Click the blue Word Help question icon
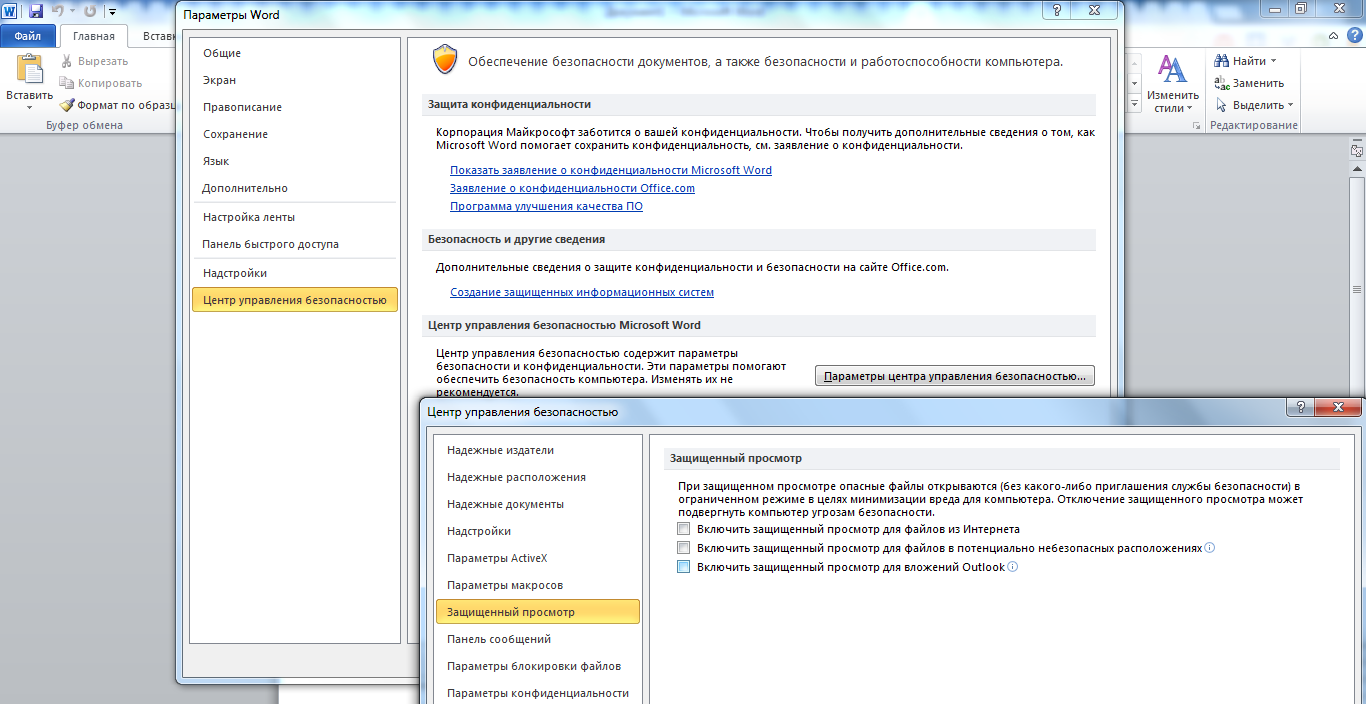The width and height of the screenshot is (1366, 704). click(x=1355, y=36)
